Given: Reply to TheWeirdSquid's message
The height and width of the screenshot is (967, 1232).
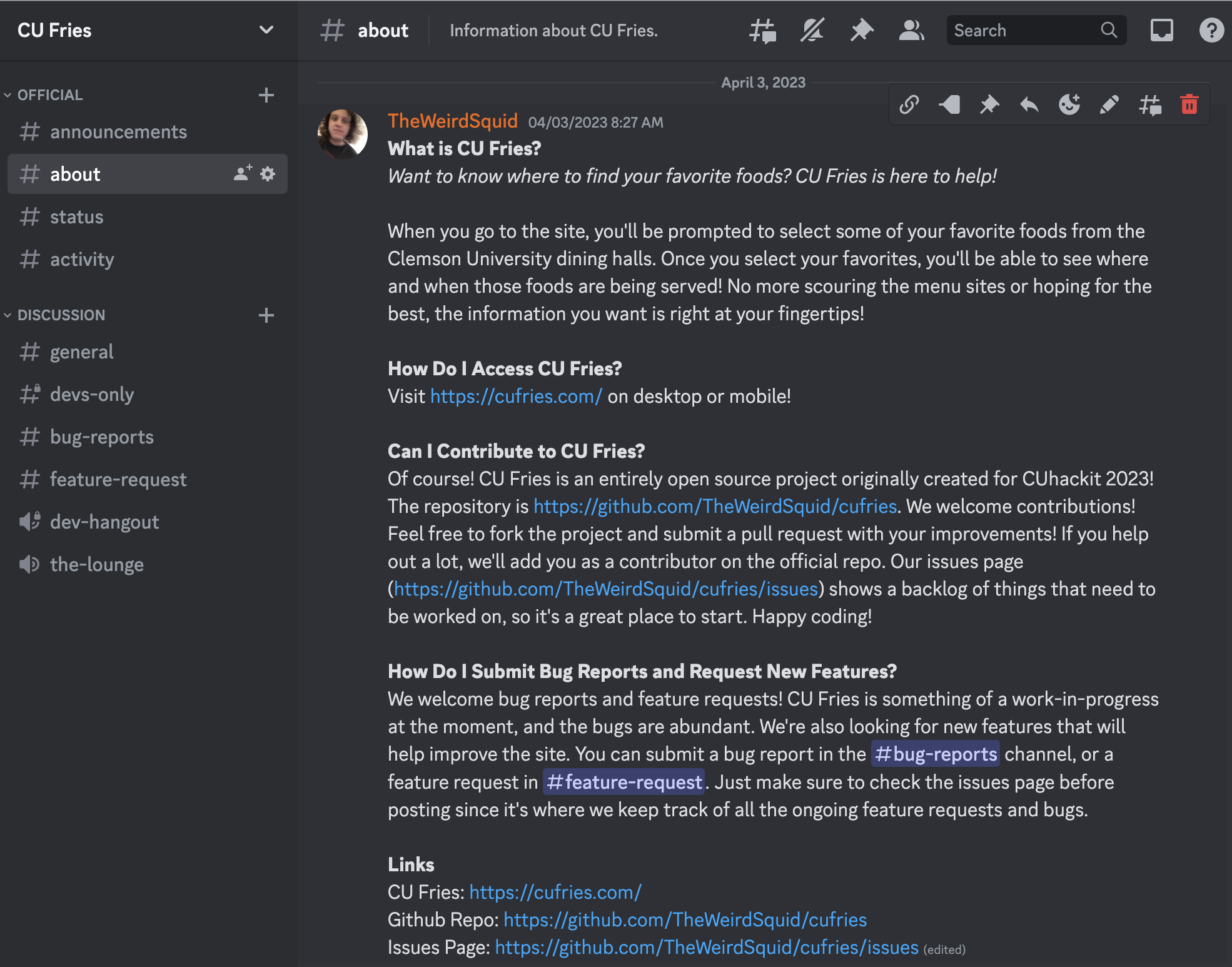Looking at the screenshot, I should (1029, 104).
